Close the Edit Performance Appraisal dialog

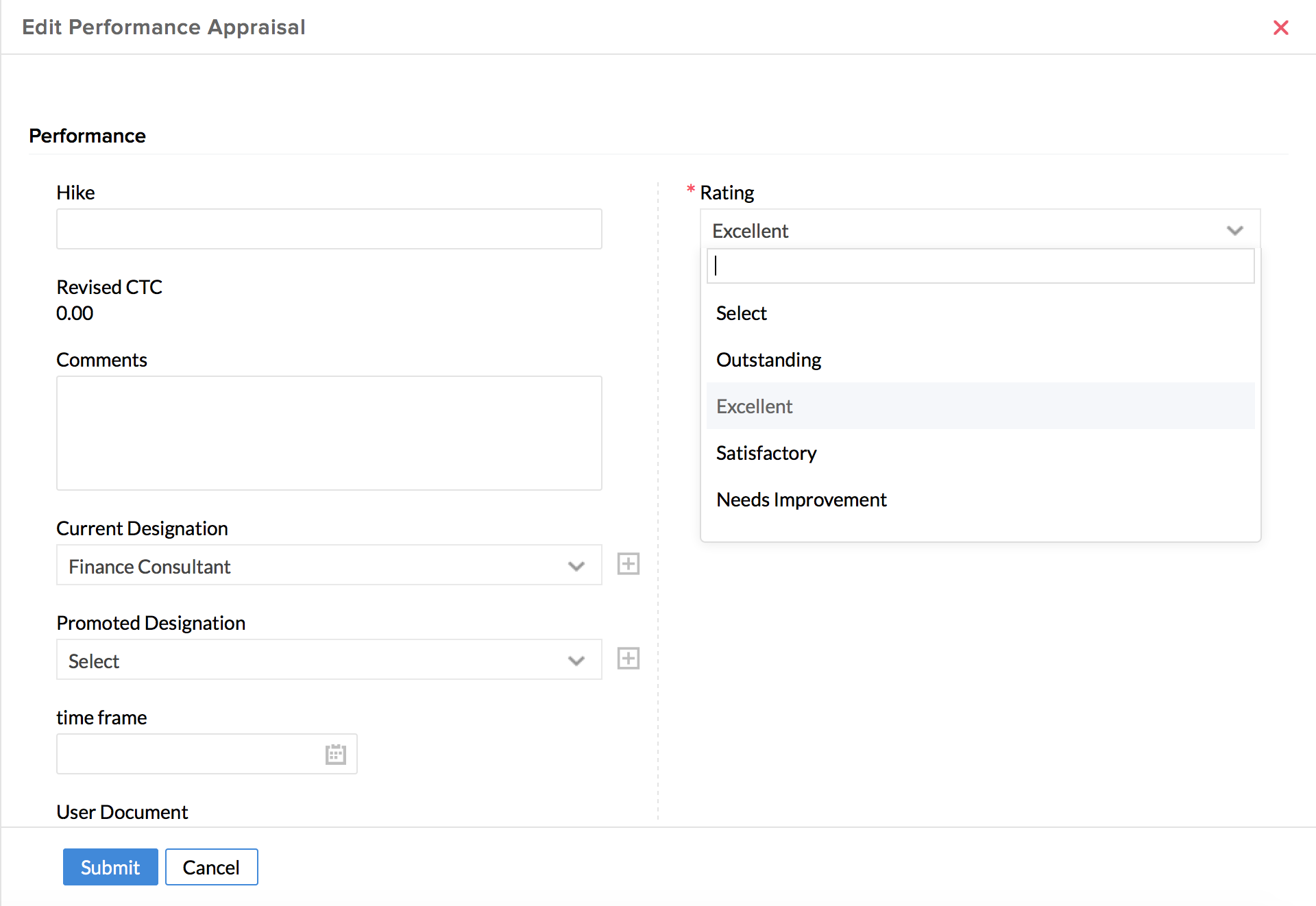coord(1280,27)
